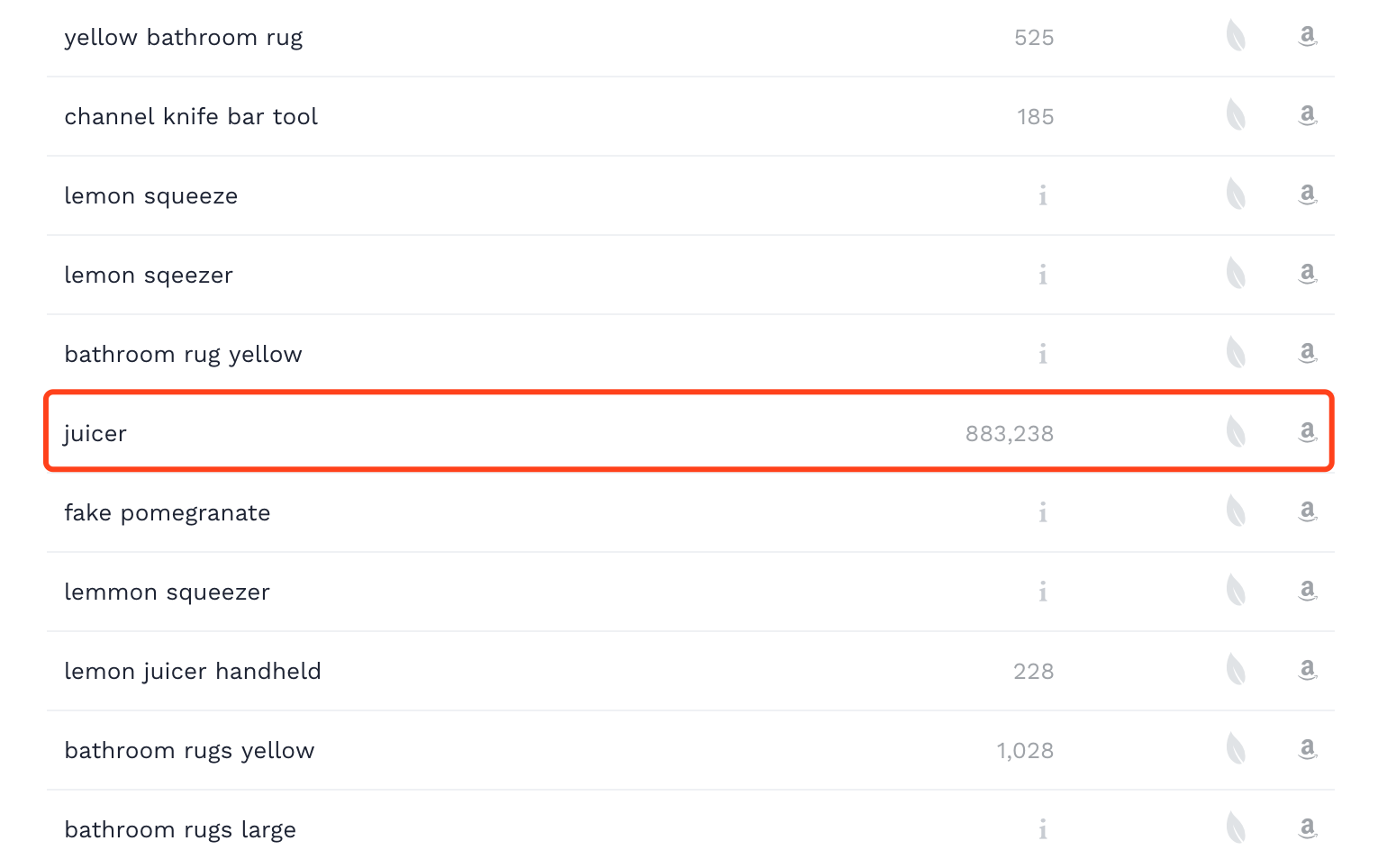Viewport: 1378px width, 868px height.
Task: Click leaf icon for channel knife bar tool
Action: click(x=1236, y=115)
